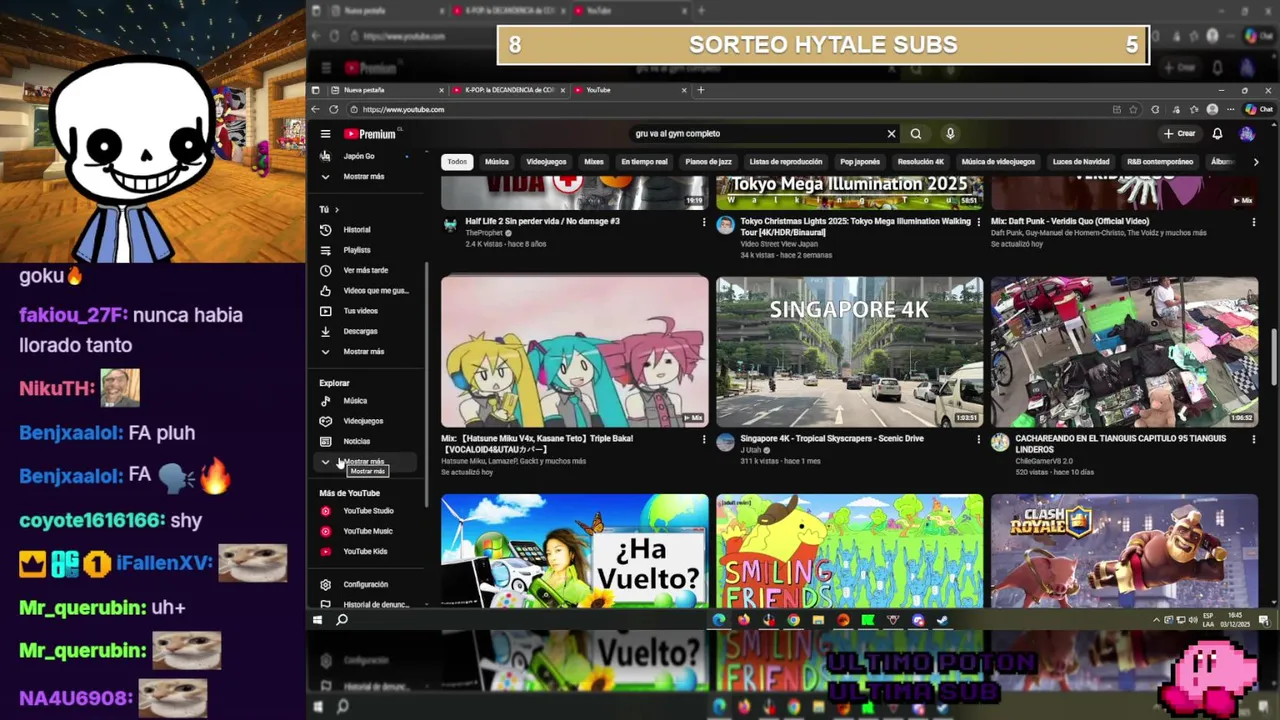Select the Todos filter chip
The image size is (1280, 720).
(x=457, y=162)
